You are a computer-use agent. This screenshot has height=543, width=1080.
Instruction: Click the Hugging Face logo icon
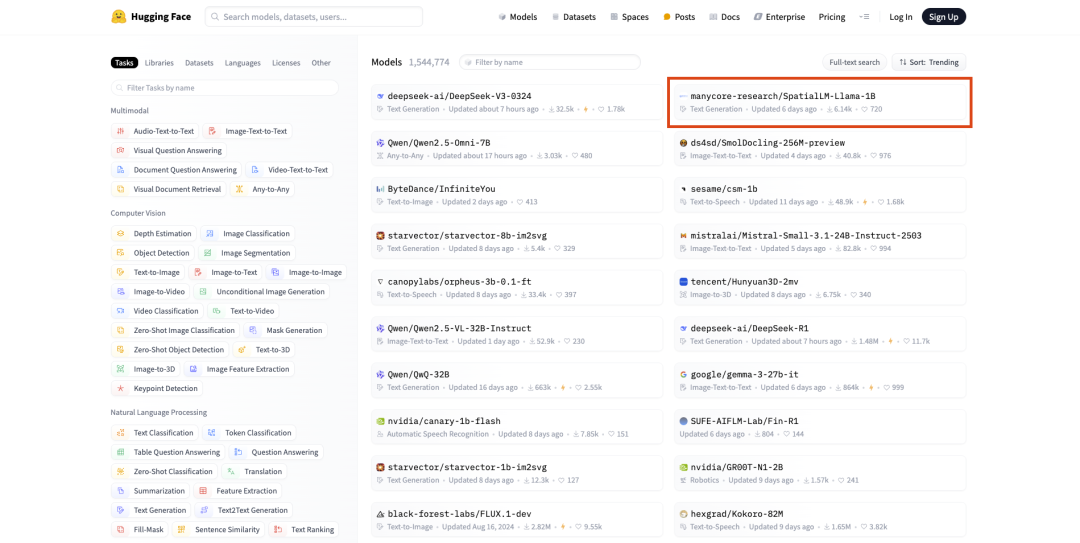(118, 17)
